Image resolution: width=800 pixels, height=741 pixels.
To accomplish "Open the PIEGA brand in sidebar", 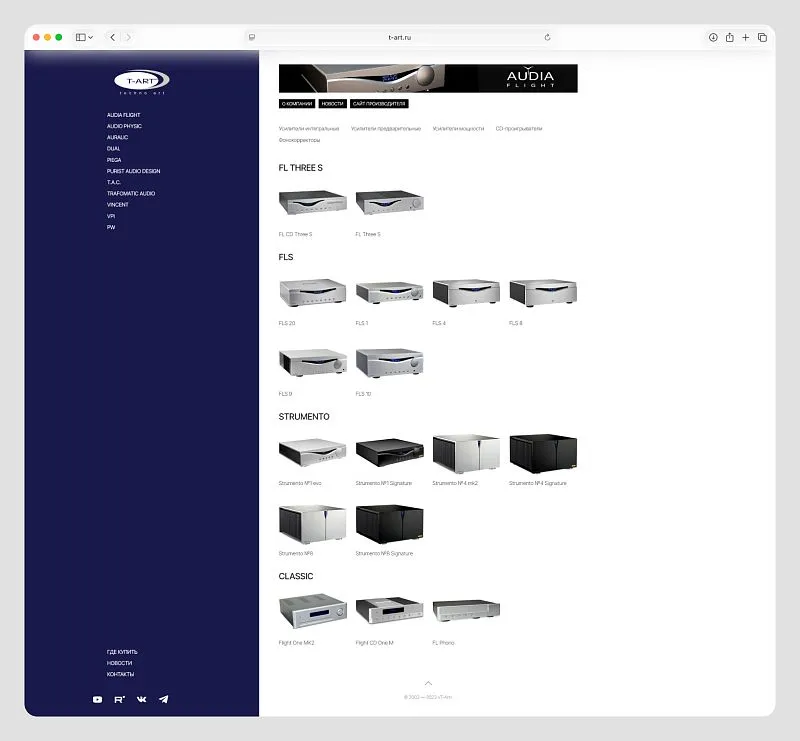I will [x=114, y=160].
